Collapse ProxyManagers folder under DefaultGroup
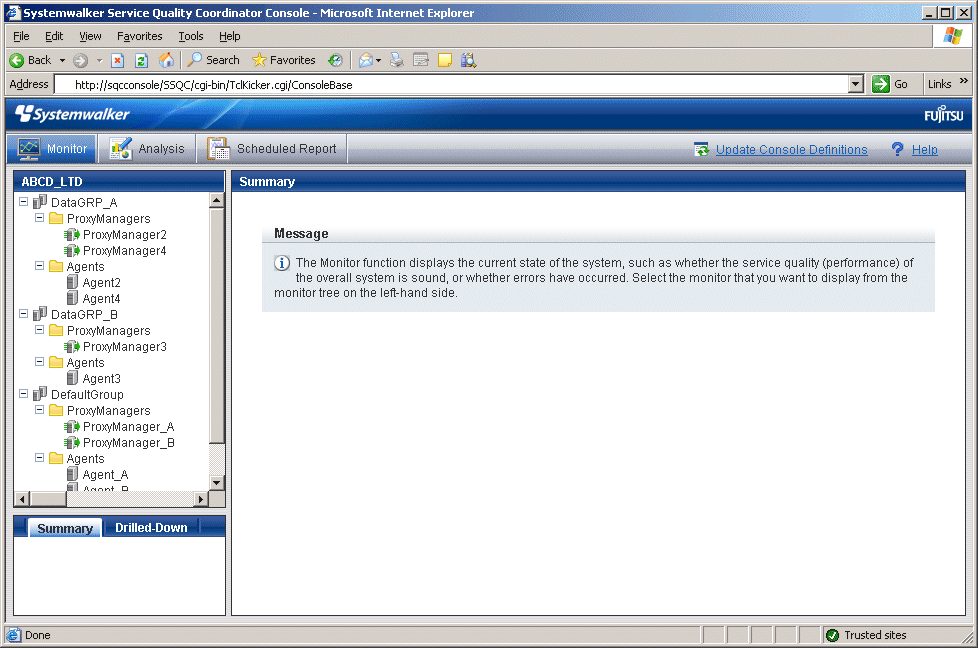The image size is (978, 648). tap(39, 410)
